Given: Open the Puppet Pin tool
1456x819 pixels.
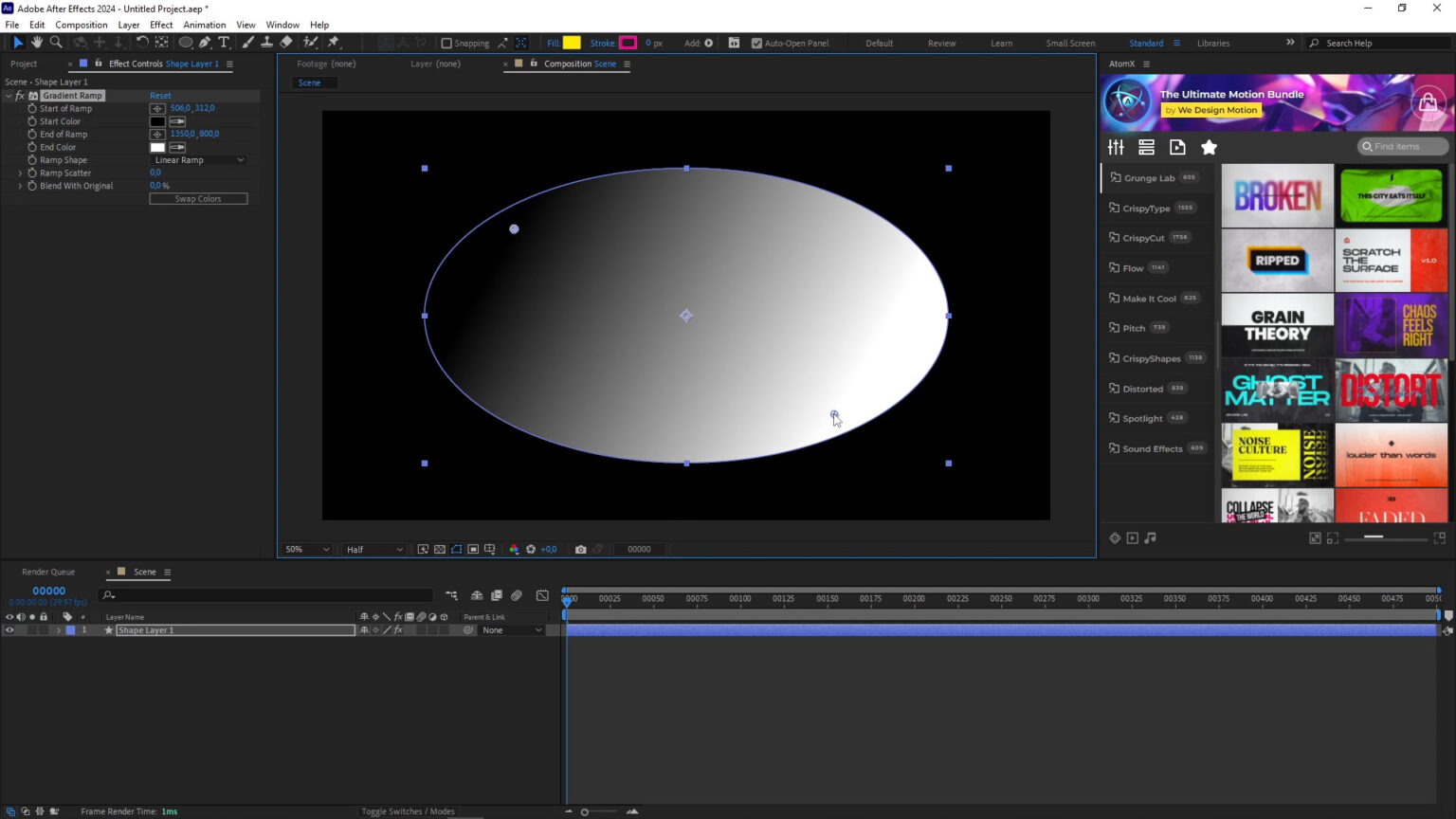Looking at the screenshot, I should pos(334,42).
